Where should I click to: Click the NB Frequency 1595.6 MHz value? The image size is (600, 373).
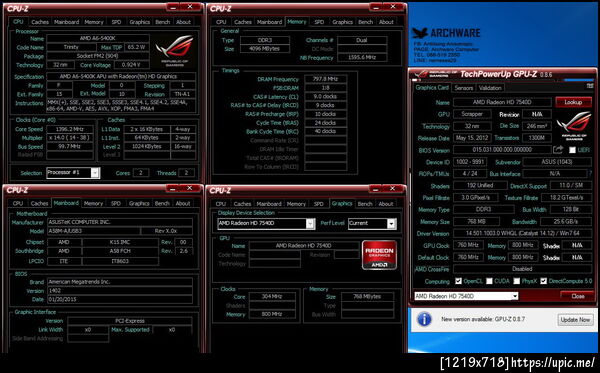(x=362, y=57)
